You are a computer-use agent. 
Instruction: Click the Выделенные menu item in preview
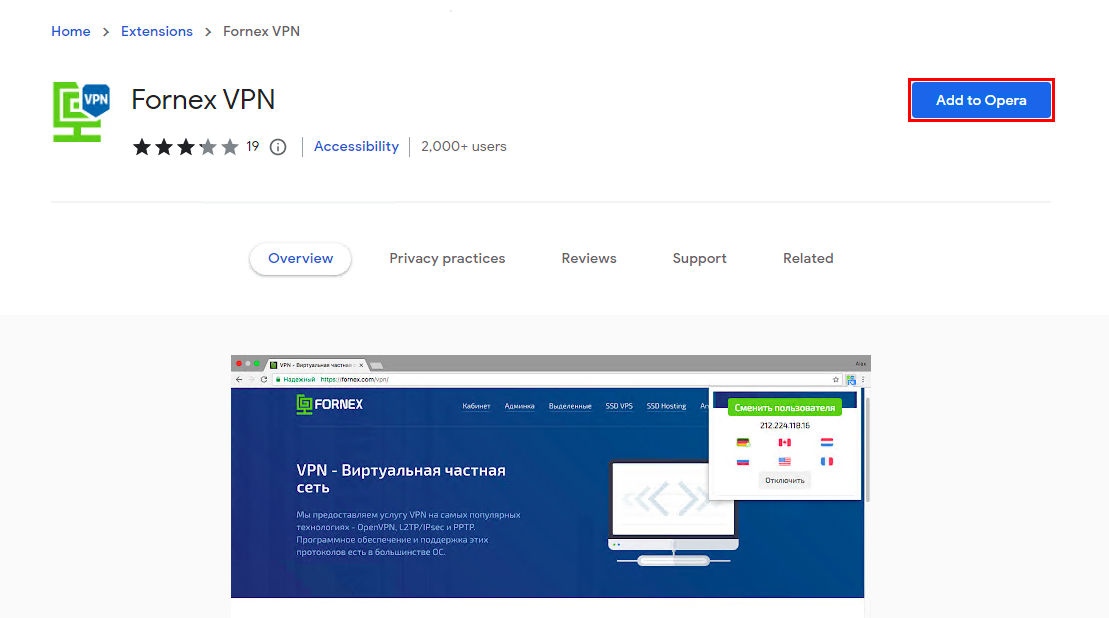570,407
